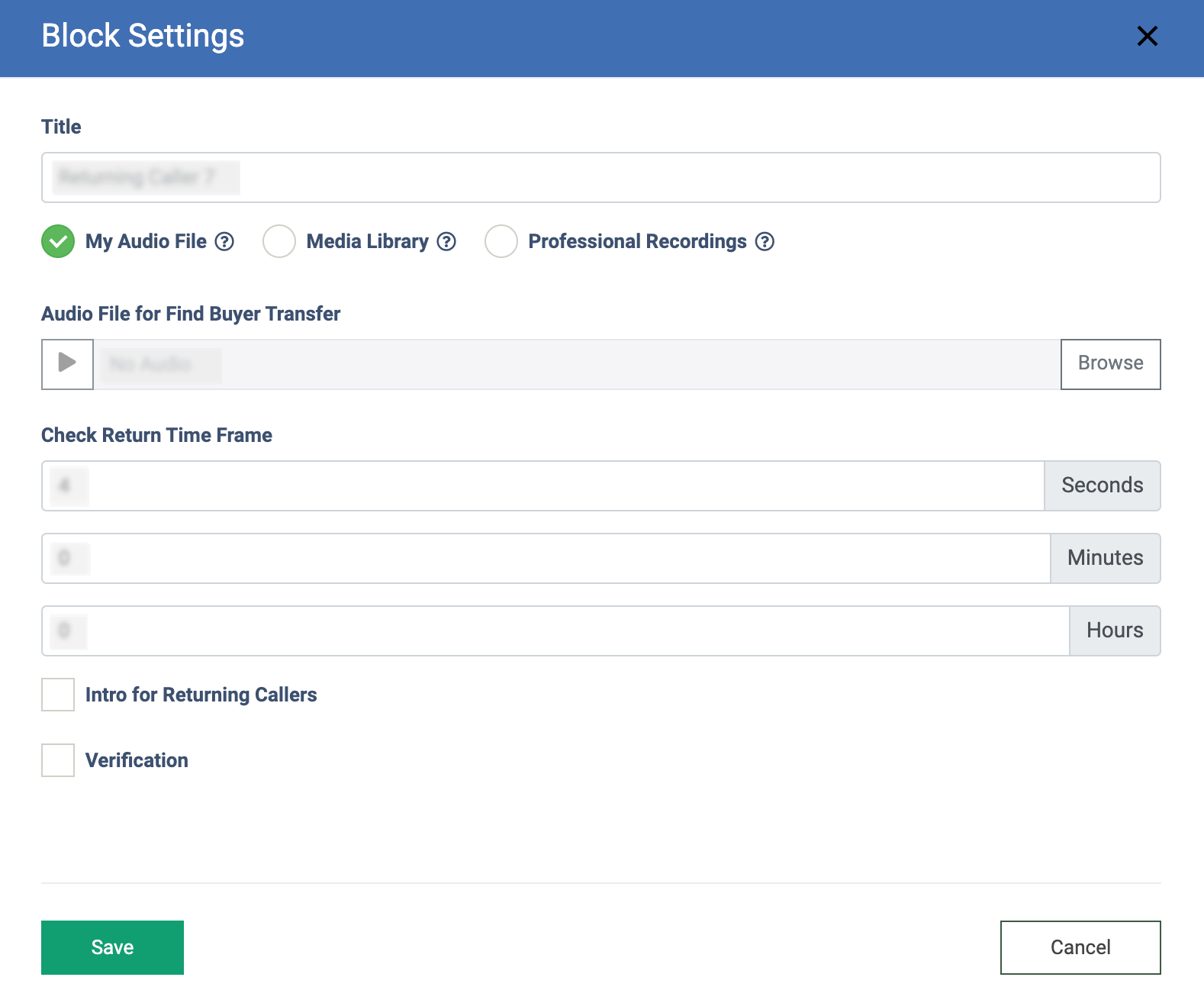Select the My Audio File radio option
Image resolution: width=1204 pixels, height=1003 pixels.
[x=58, y=241]
